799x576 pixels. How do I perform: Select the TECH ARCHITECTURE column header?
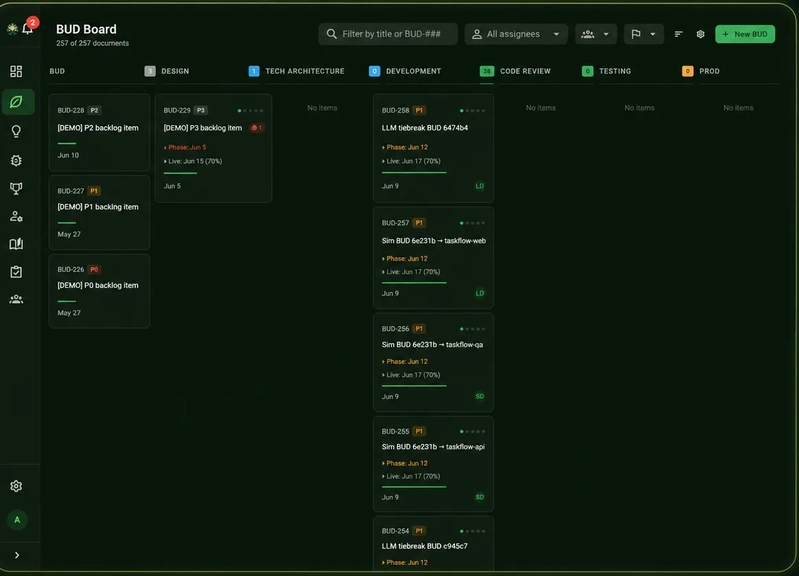point(305,71)
